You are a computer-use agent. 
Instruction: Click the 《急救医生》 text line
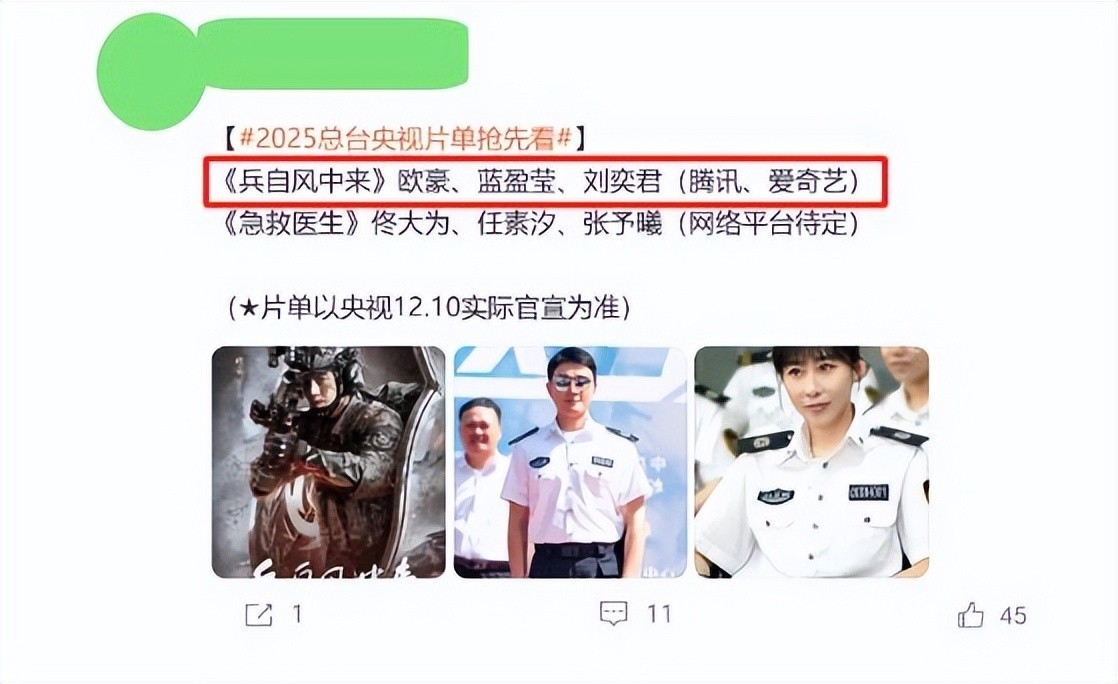coord(540,225)
